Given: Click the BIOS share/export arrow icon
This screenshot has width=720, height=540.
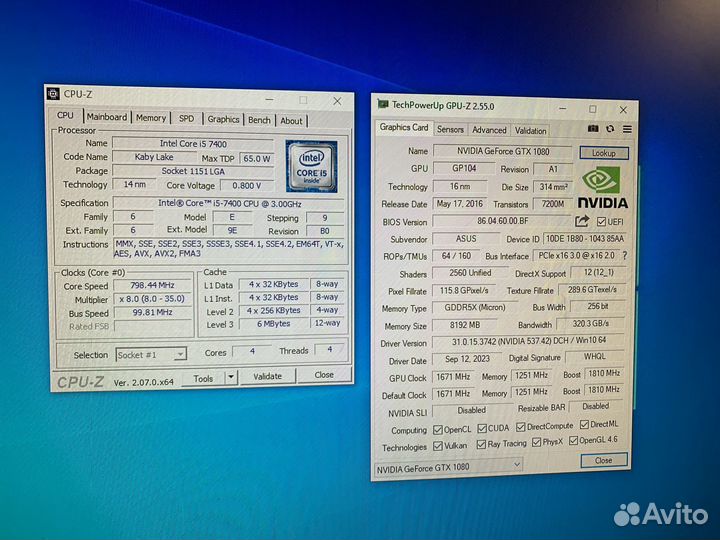Looking at the screenshot, I should tap(582, 221).
